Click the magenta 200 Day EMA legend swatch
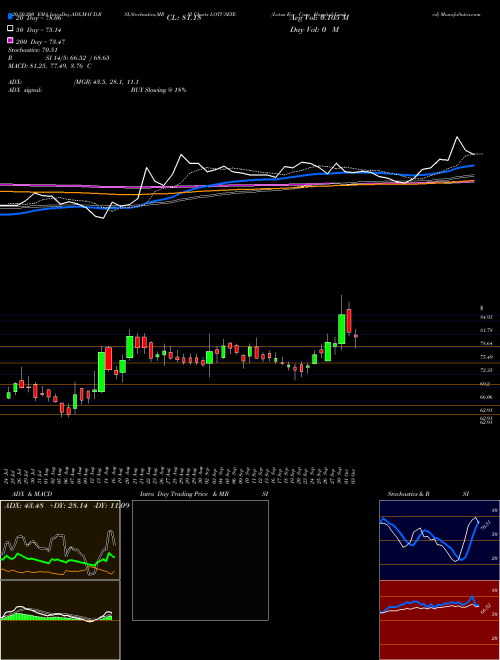The height and width of the screenshot is (660, 500). pos(10,40)
